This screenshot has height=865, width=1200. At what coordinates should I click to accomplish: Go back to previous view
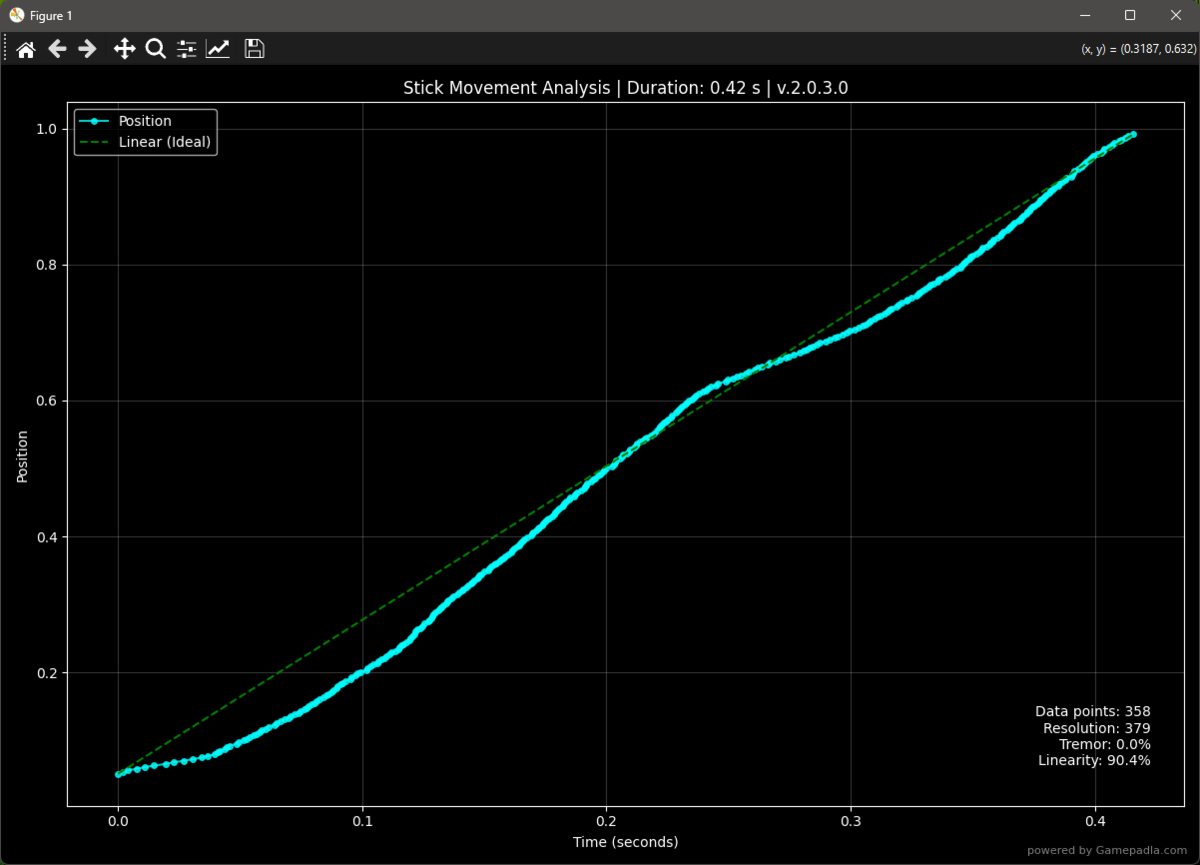click(57, 49)
